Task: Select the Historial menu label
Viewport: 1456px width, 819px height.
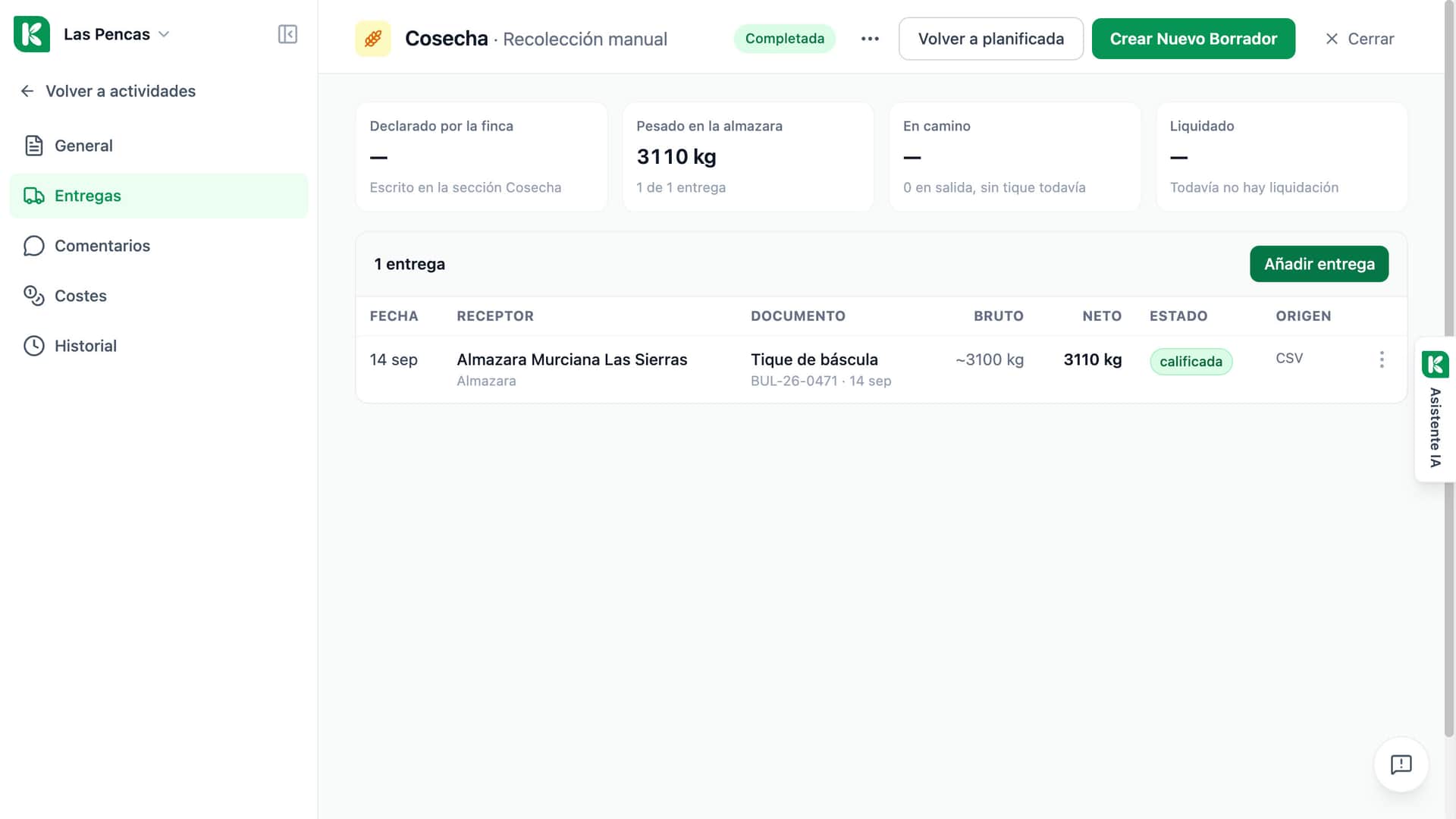Action: pyautogui.click(x=86, y=346)
